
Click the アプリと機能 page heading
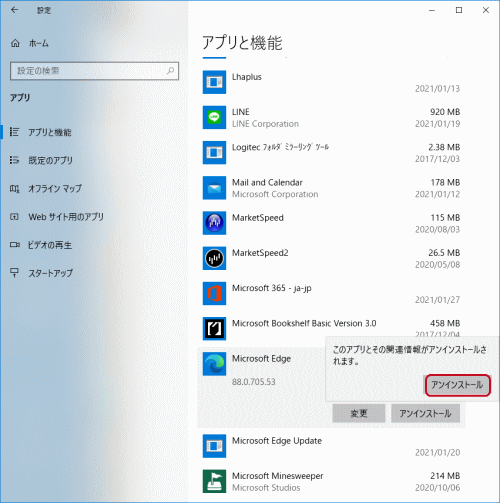click(242, 43)
